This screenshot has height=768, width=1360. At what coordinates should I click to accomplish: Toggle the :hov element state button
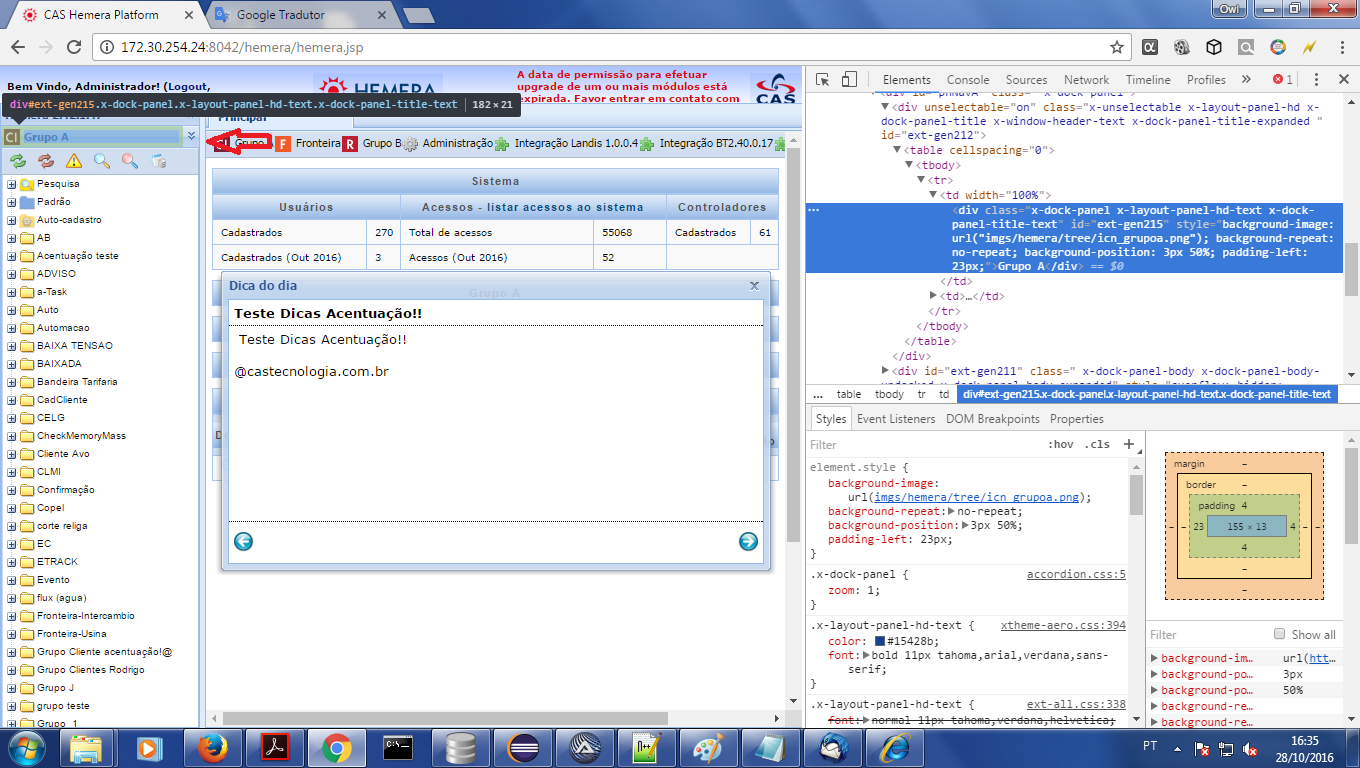click(1061, 444)
